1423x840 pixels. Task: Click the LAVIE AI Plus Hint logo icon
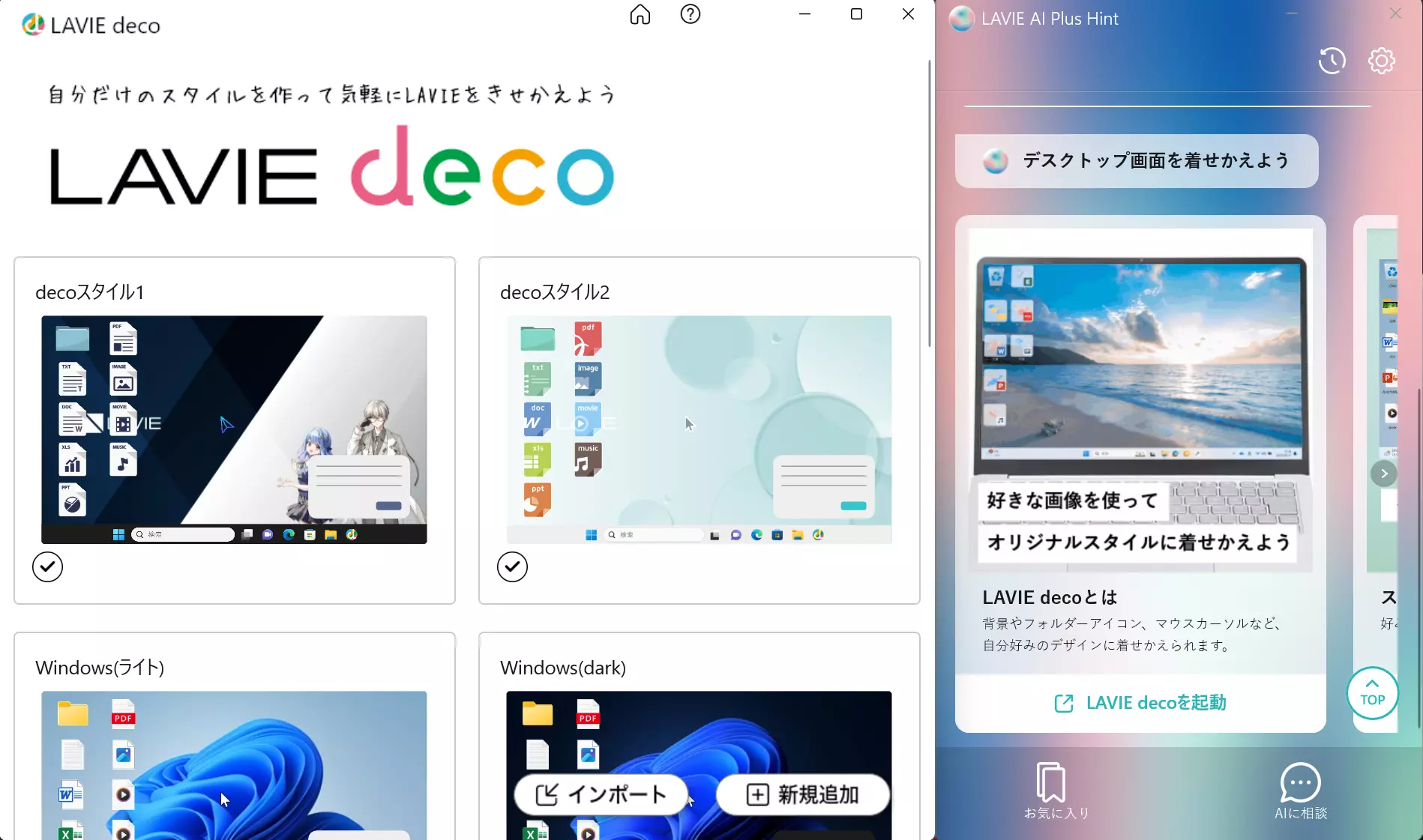tap(961, 19)
